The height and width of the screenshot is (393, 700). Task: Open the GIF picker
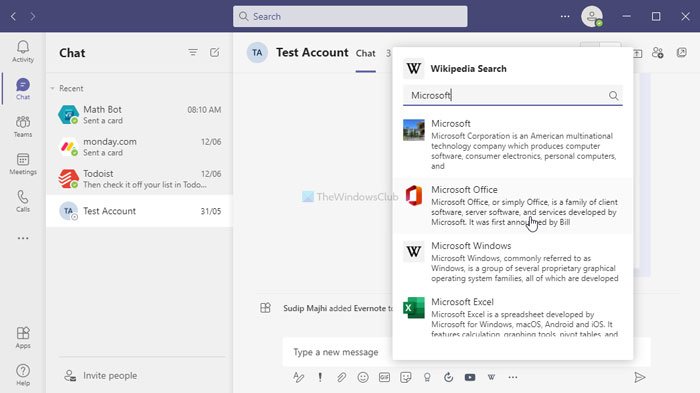(x=384, y=377)
